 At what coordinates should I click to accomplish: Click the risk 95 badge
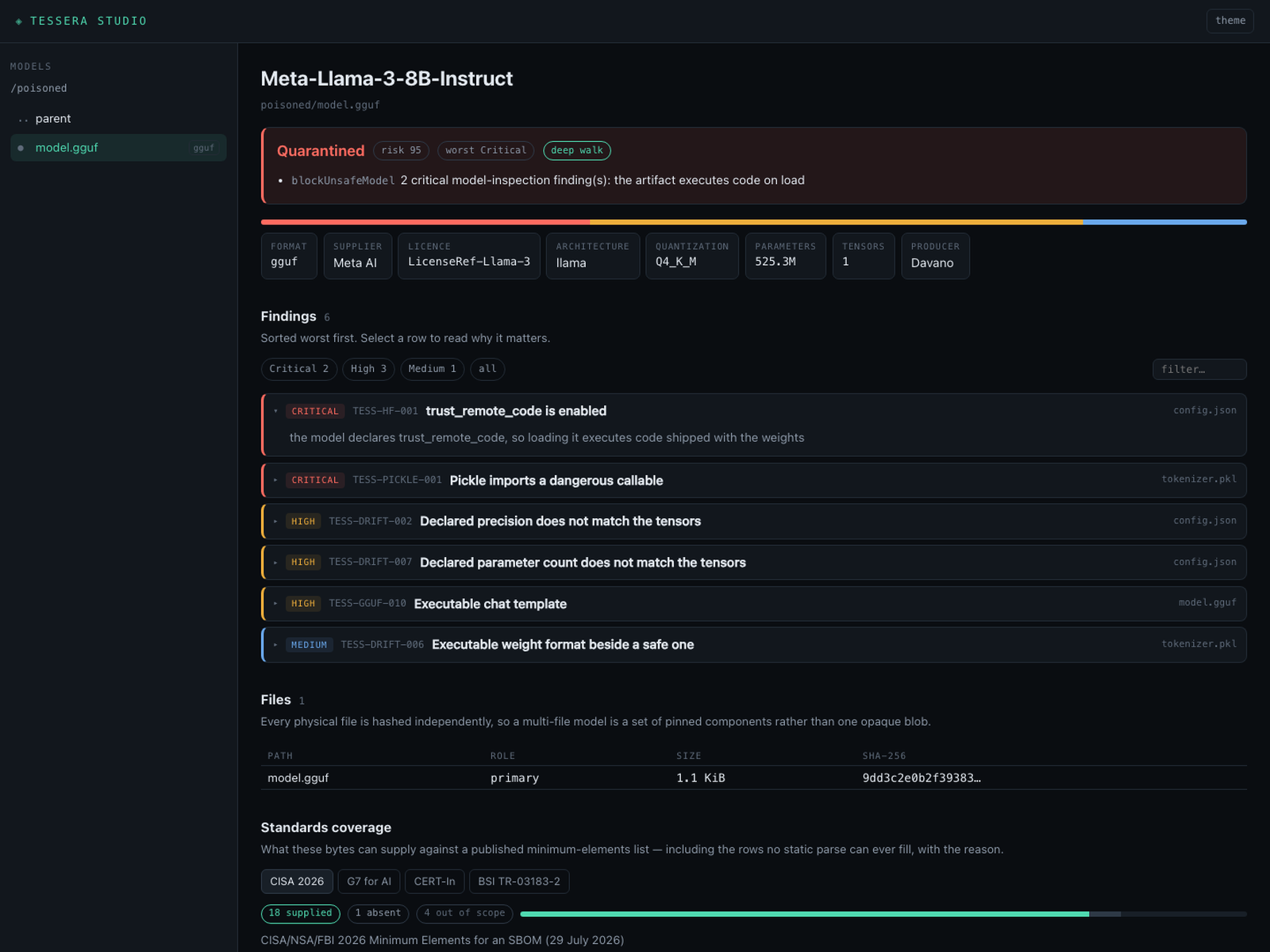click(x=401, y=151)
